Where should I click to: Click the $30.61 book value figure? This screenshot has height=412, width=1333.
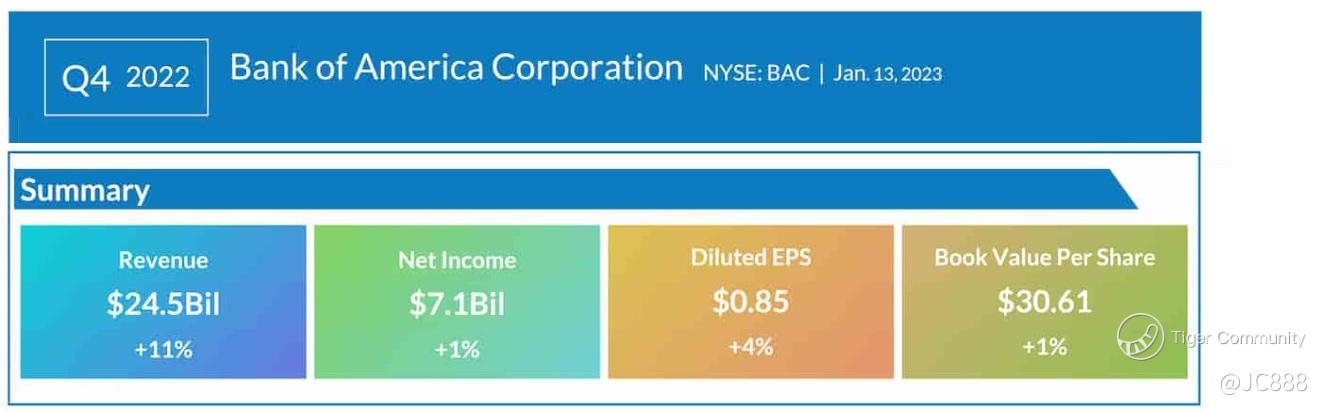(1044, 301)
